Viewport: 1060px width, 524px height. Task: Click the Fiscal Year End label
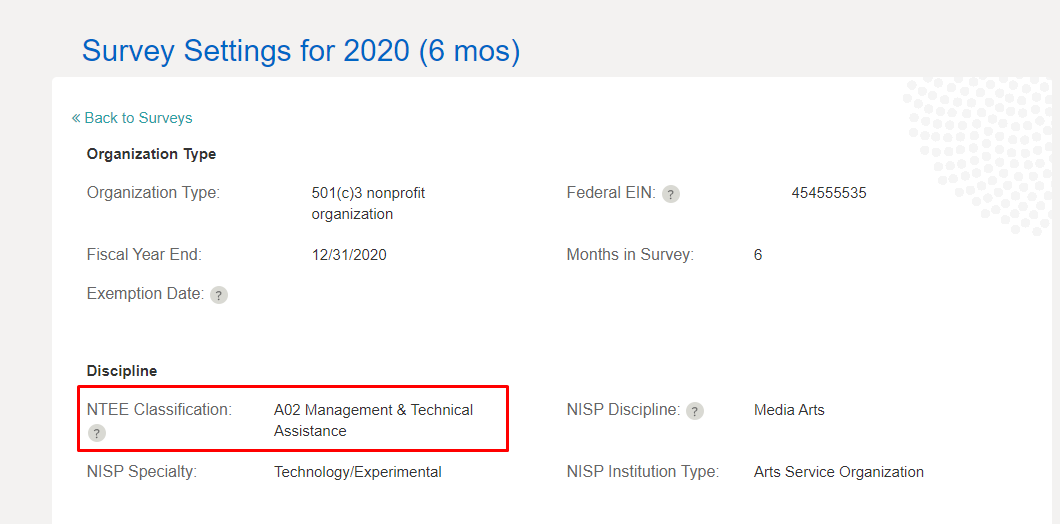pyautogui.click(x=144, y=255)
